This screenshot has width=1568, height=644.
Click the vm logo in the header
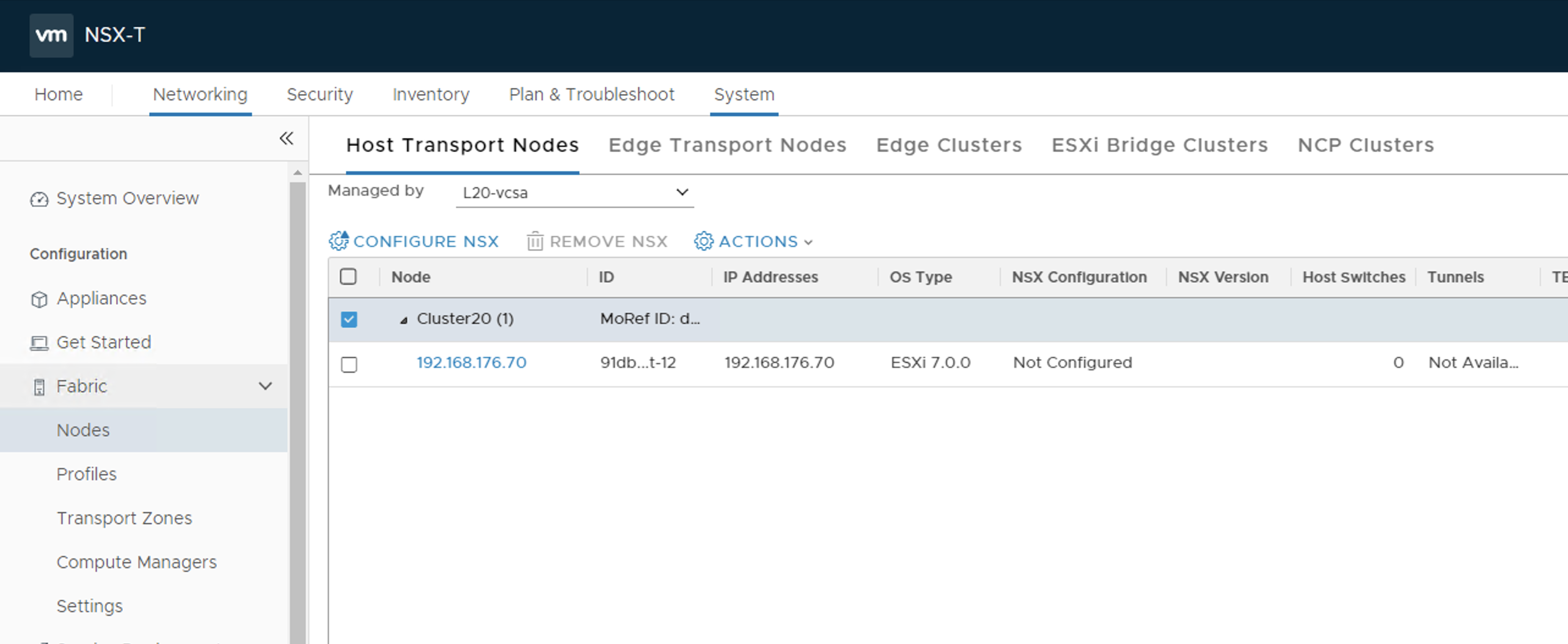[x=51, y=35]
